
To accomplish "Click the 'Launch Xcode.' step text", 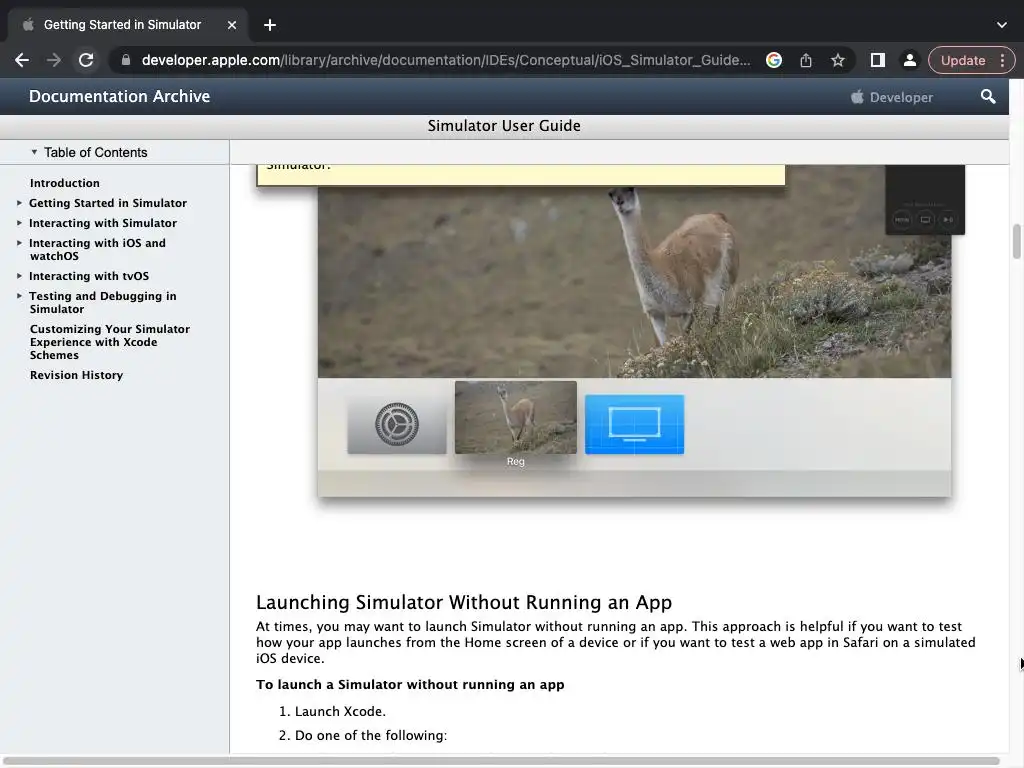I will (340, 711).
